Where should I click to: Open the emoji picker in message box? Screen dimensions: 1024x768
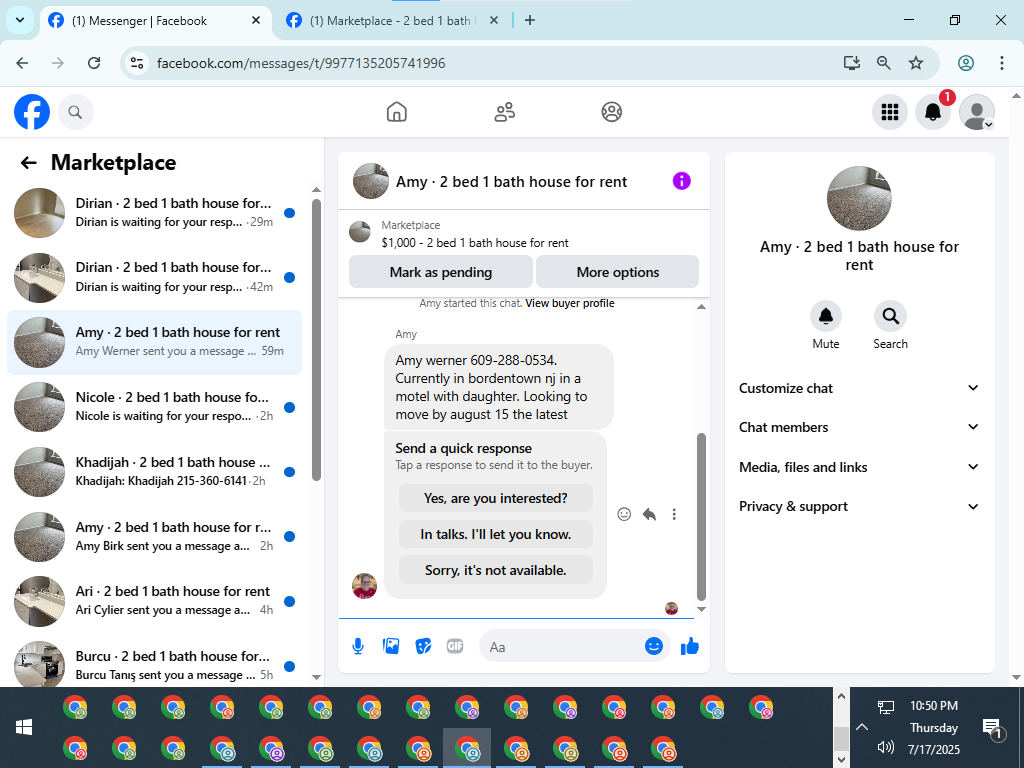tap(654, 647)
